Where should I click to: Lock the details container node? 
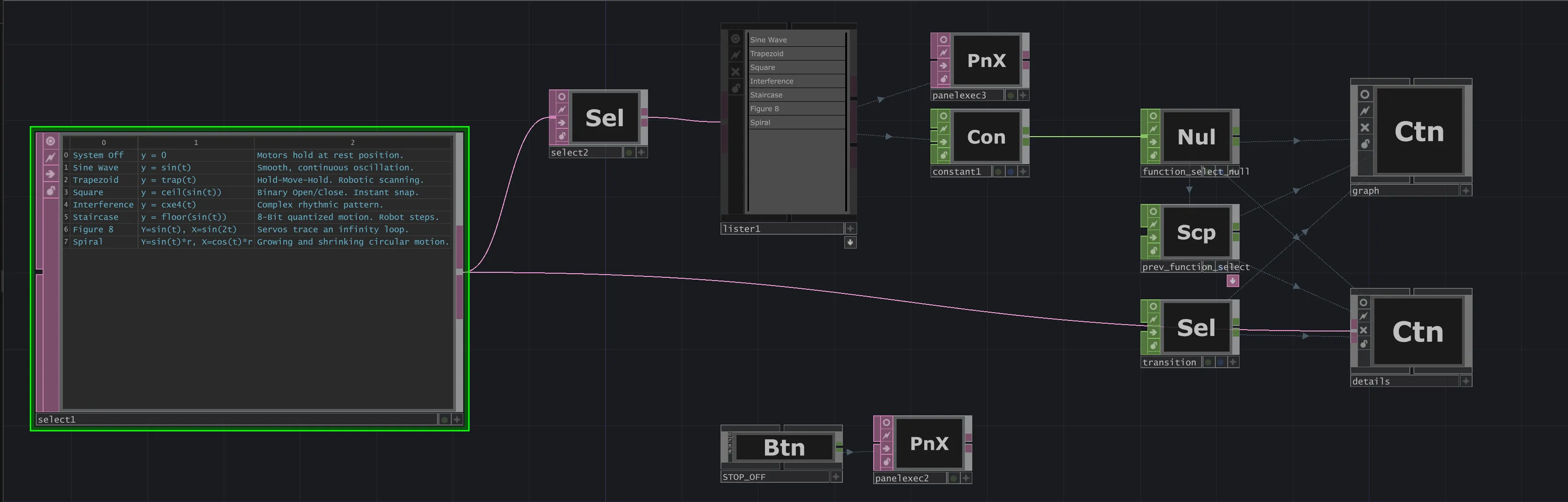coord(1363,344)
